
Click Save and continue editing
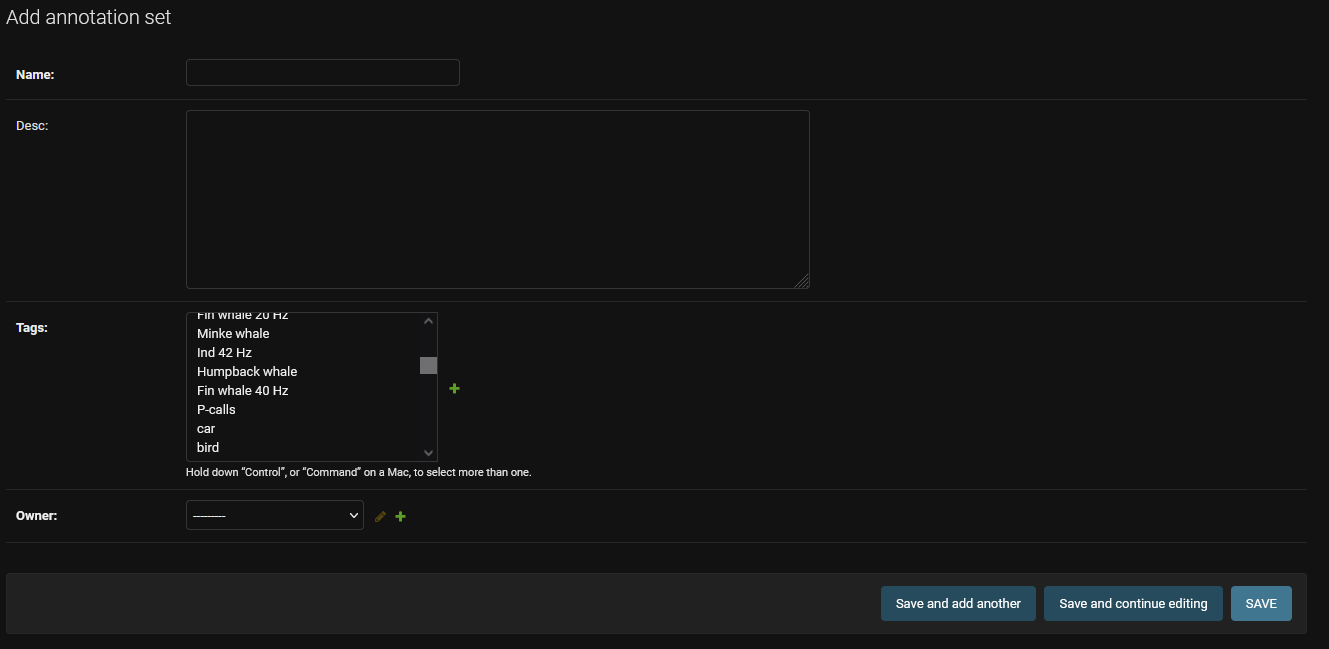[1133, 603]
